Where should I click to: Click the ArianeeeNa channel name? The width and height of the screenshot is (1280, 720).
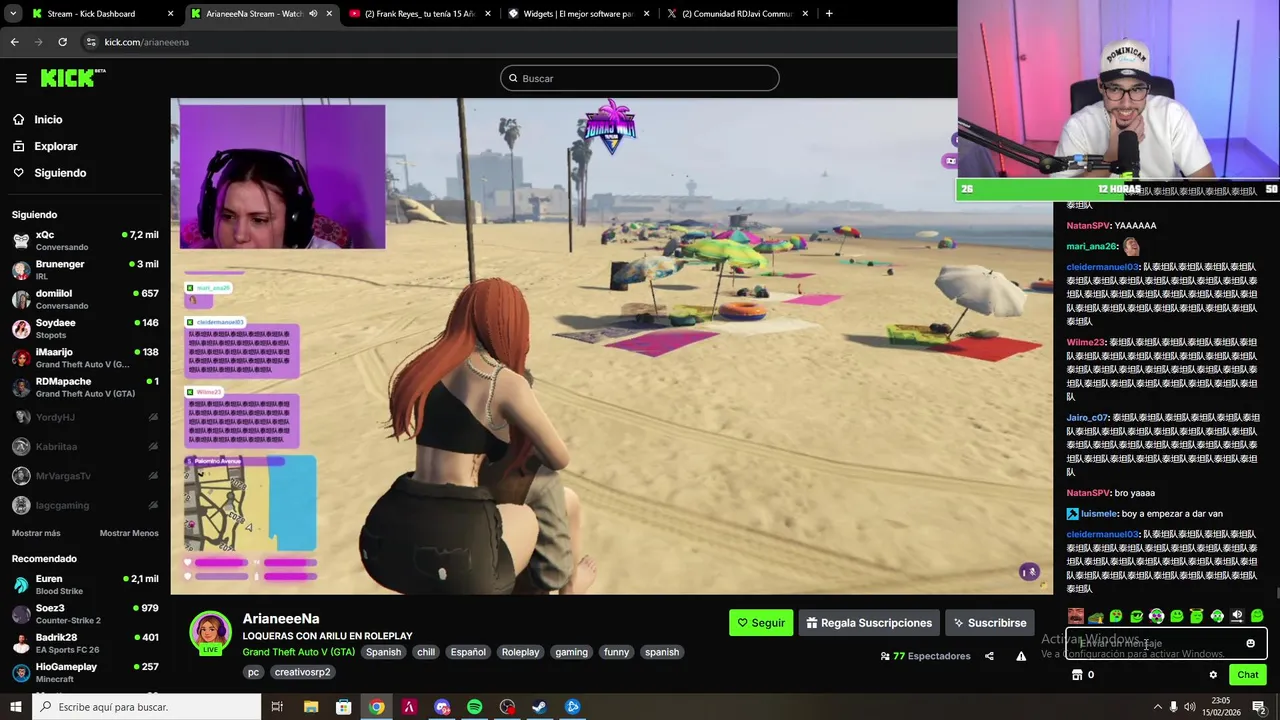tap(281, 619)
